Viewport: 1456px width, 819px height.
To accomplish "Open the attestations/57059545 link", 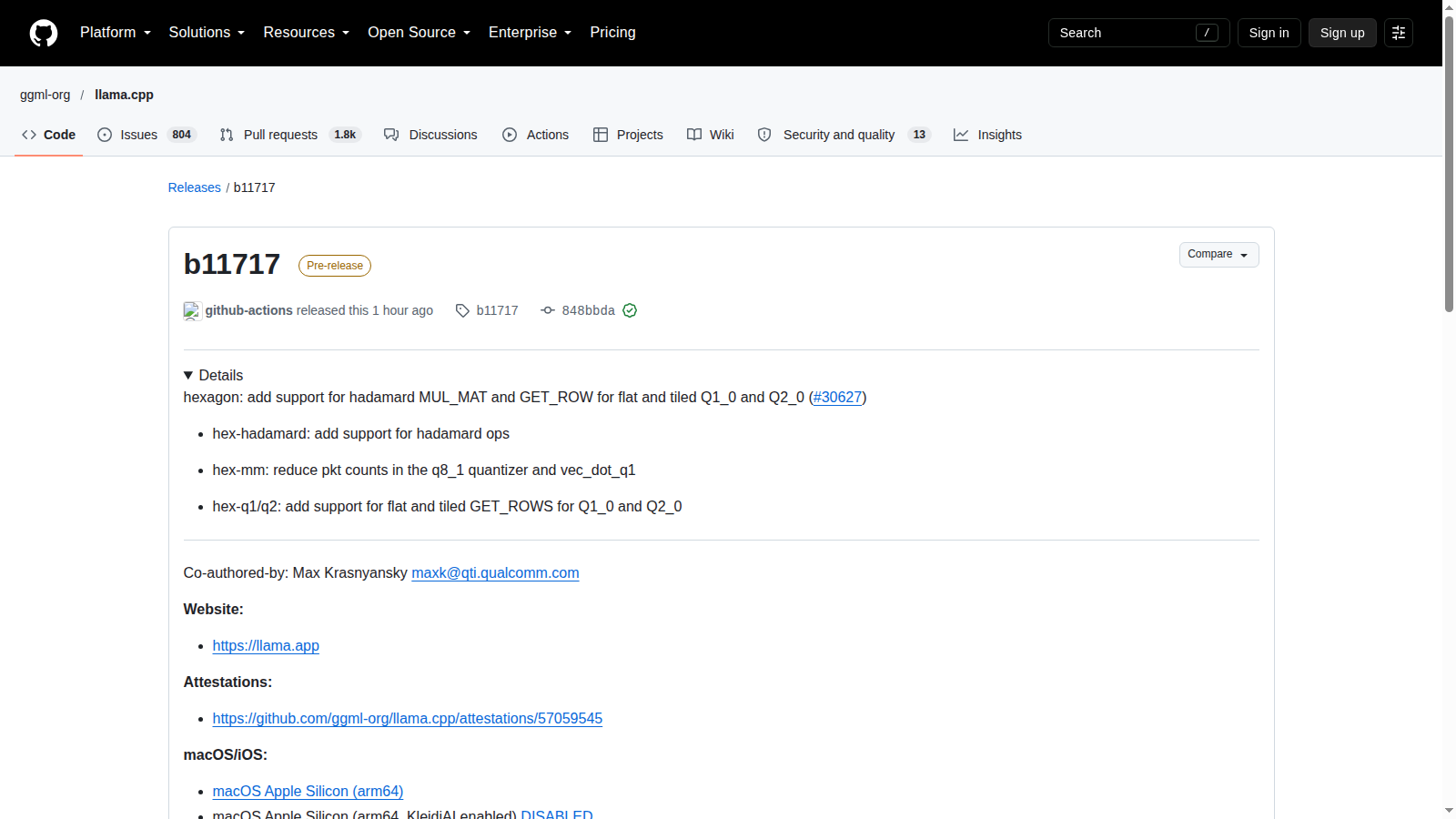I will click(x=407, y=718).
